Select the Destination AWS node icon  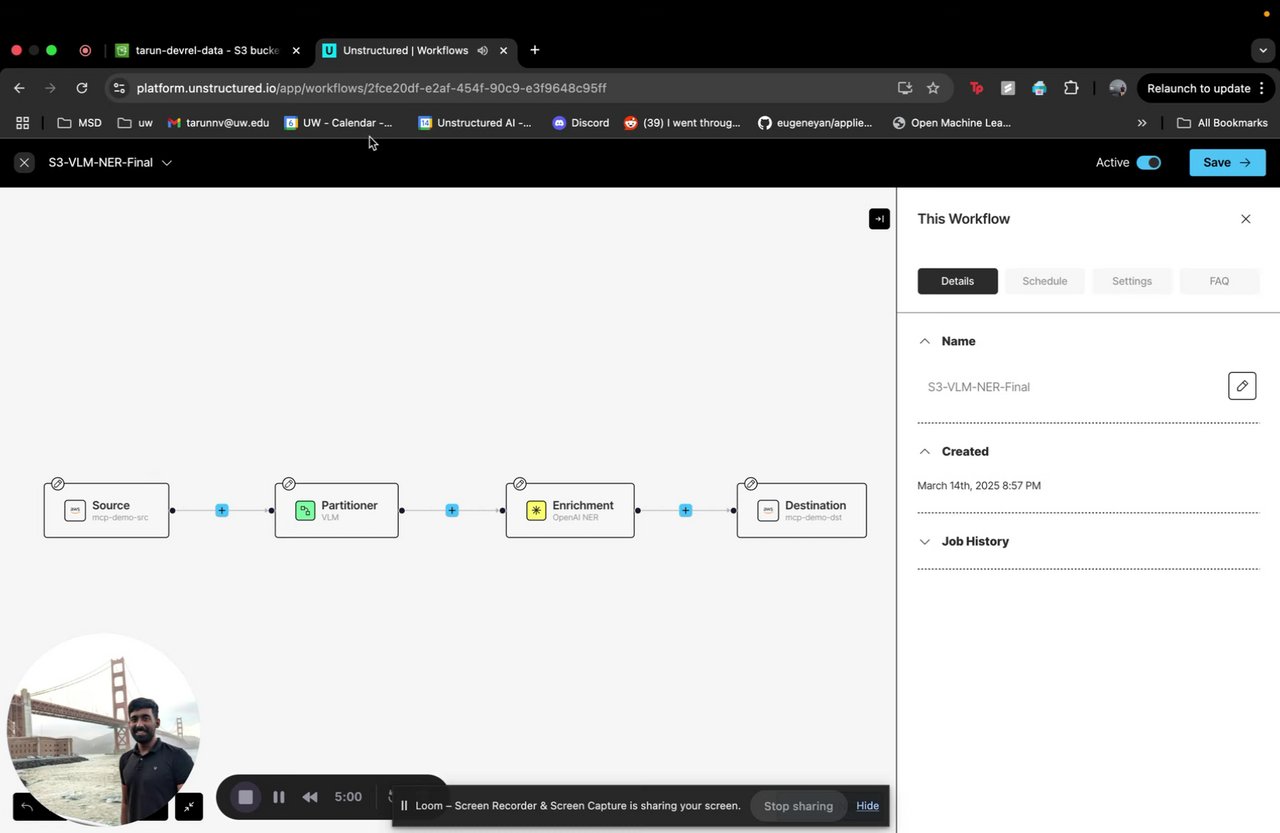(x=768, y=510)
